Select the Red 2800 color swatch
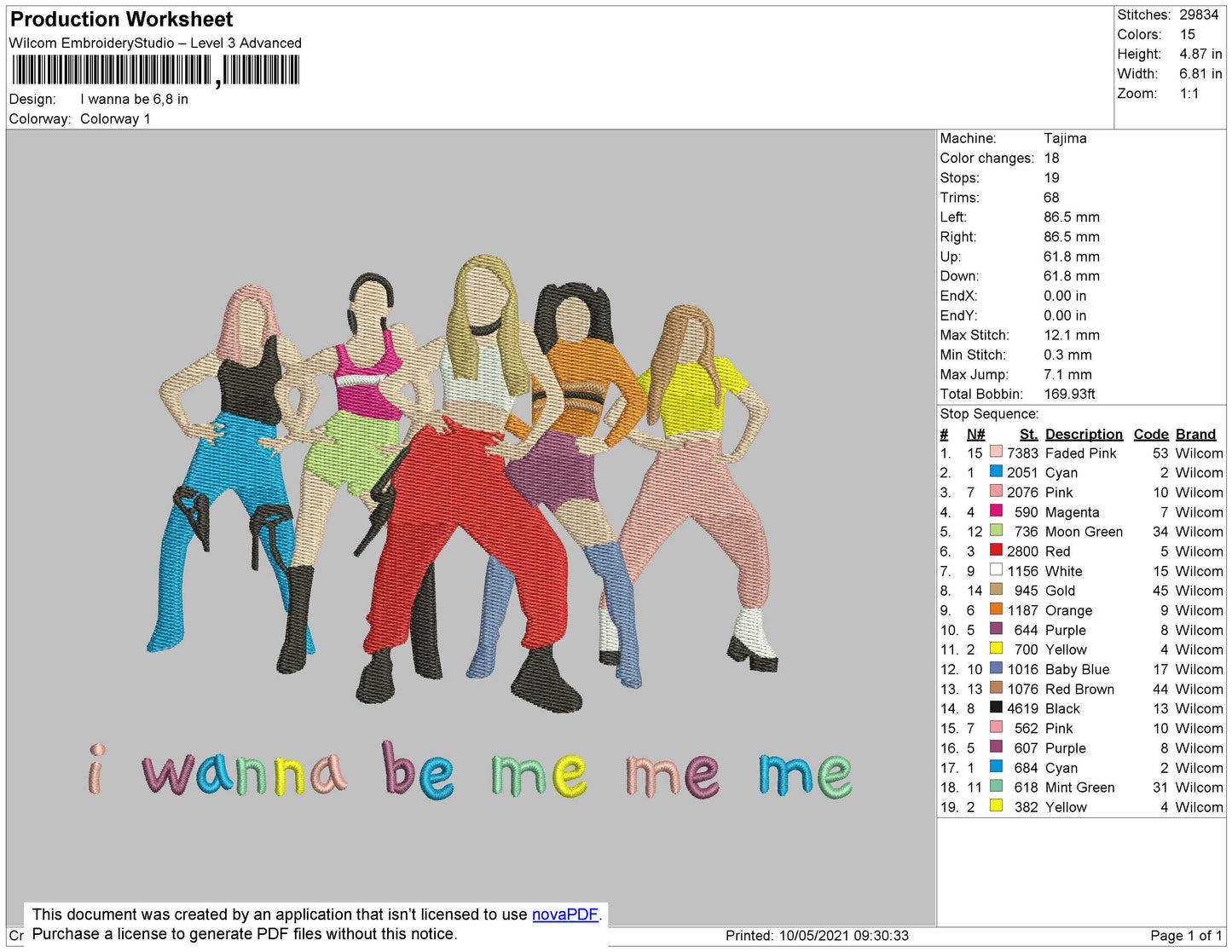Screen dimensions: 1232x952 click(996, 549)
